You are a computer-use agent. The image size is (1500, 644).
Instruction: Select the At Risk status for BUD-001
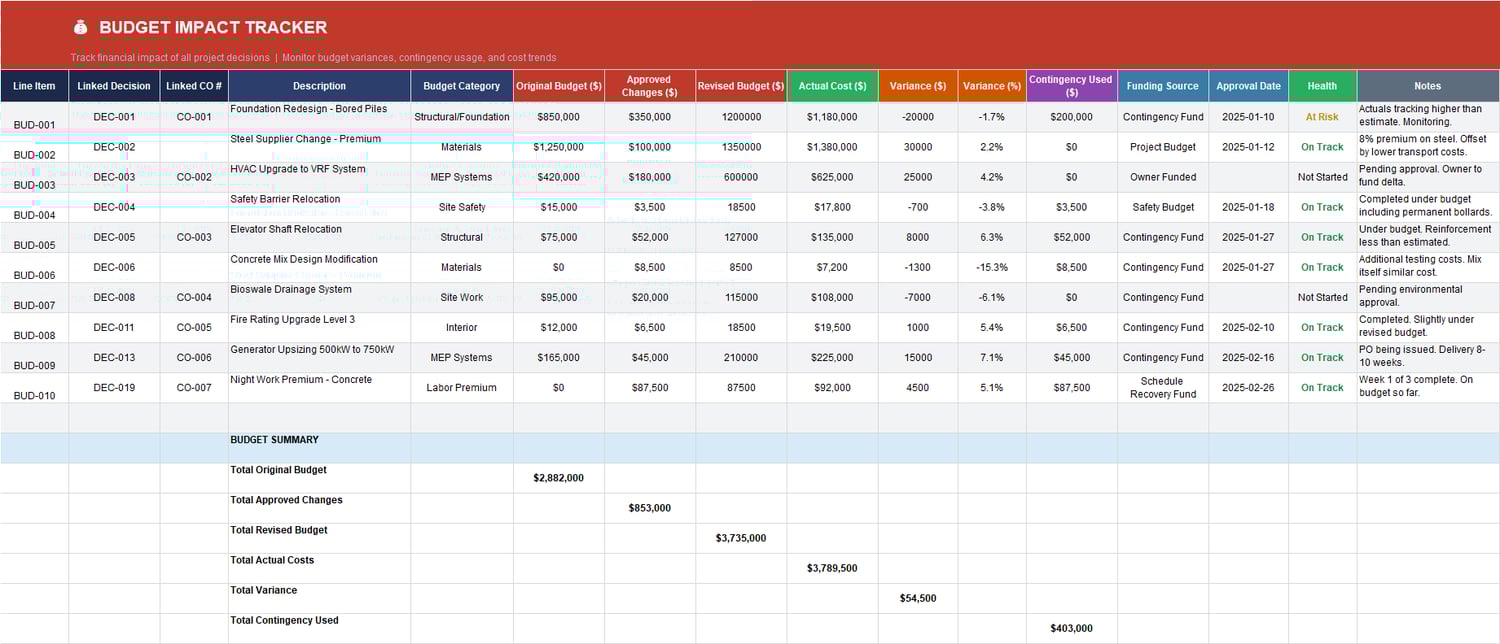click(x=1321, y=116)
